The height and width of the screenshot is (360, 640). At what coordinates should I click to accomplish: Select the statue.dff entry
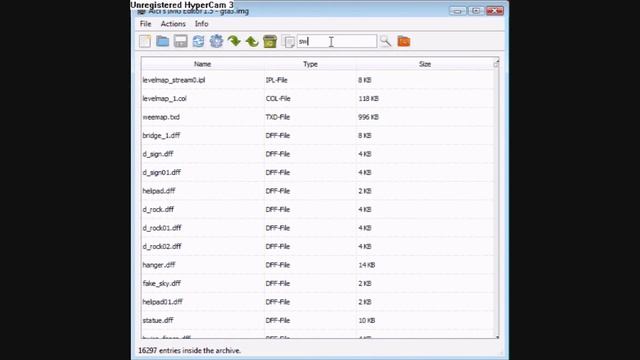pos(158,320)
